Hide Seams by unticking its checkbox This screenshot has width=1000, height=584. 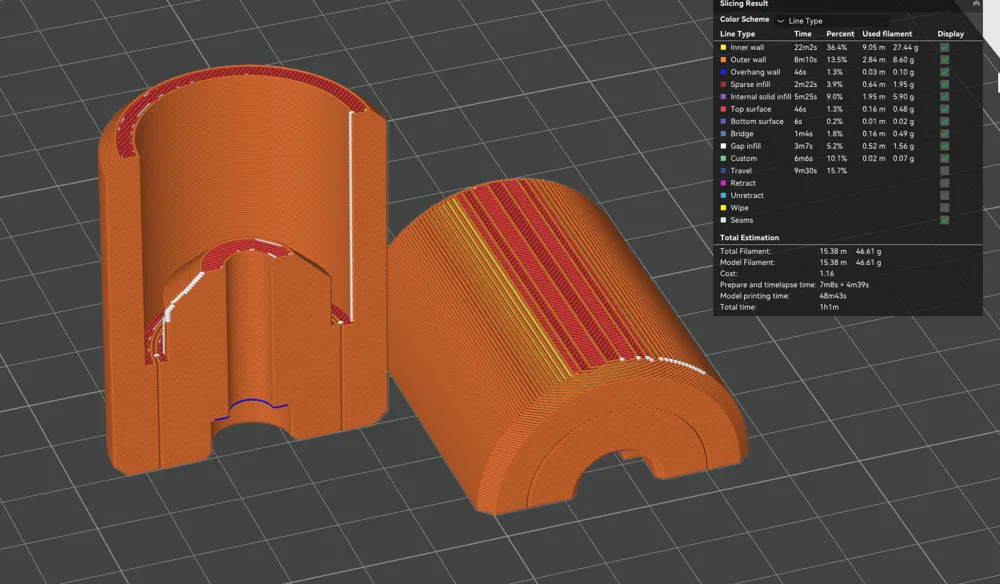(945, 220)
